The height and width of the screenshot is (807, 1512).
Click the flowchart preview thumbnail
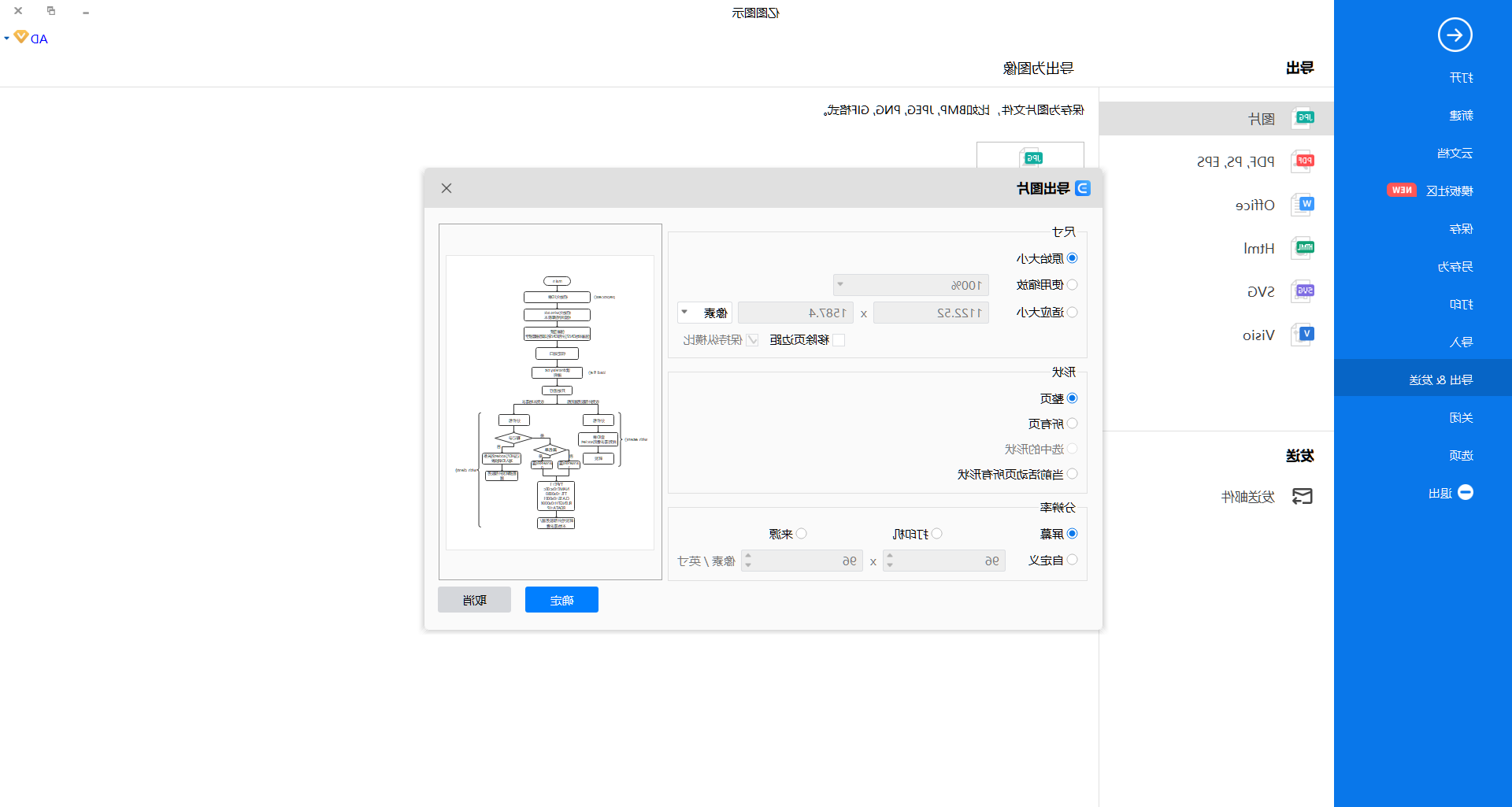(550, 402)
